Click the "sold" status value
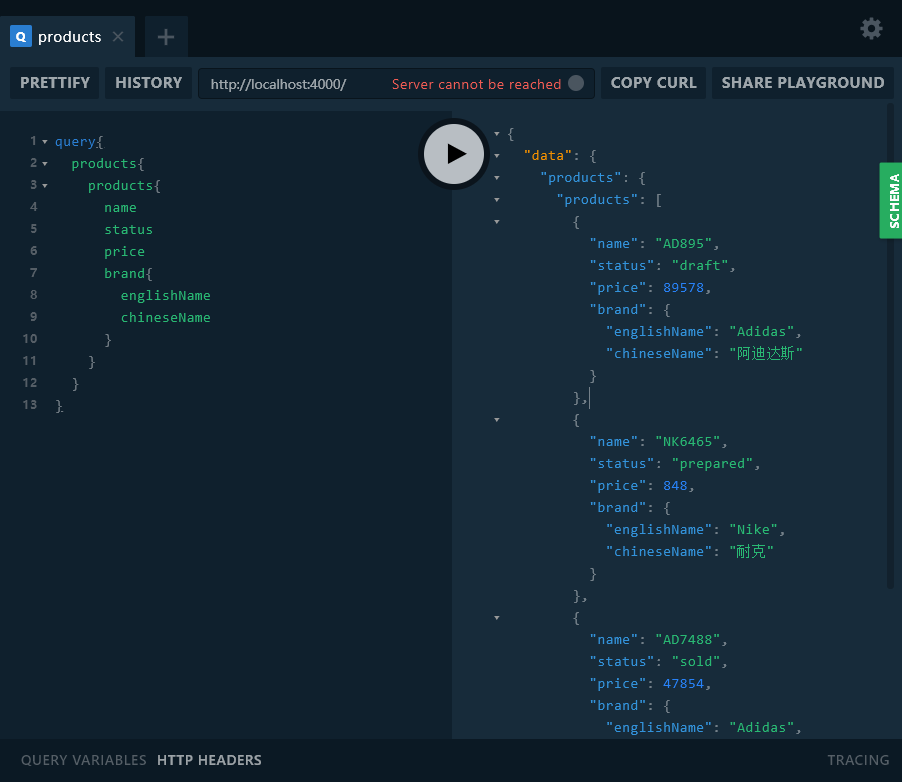This screenshot has height=782, width=902. tap(696, 662)
